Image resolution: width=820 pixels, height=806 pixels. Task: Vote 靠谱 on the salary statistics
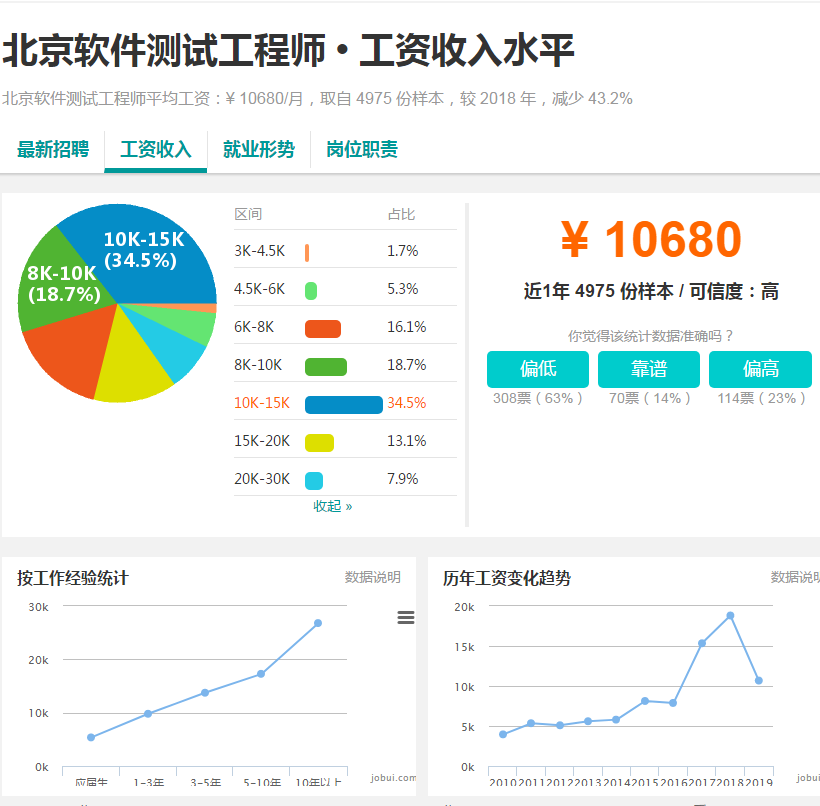tap(648, 369)
